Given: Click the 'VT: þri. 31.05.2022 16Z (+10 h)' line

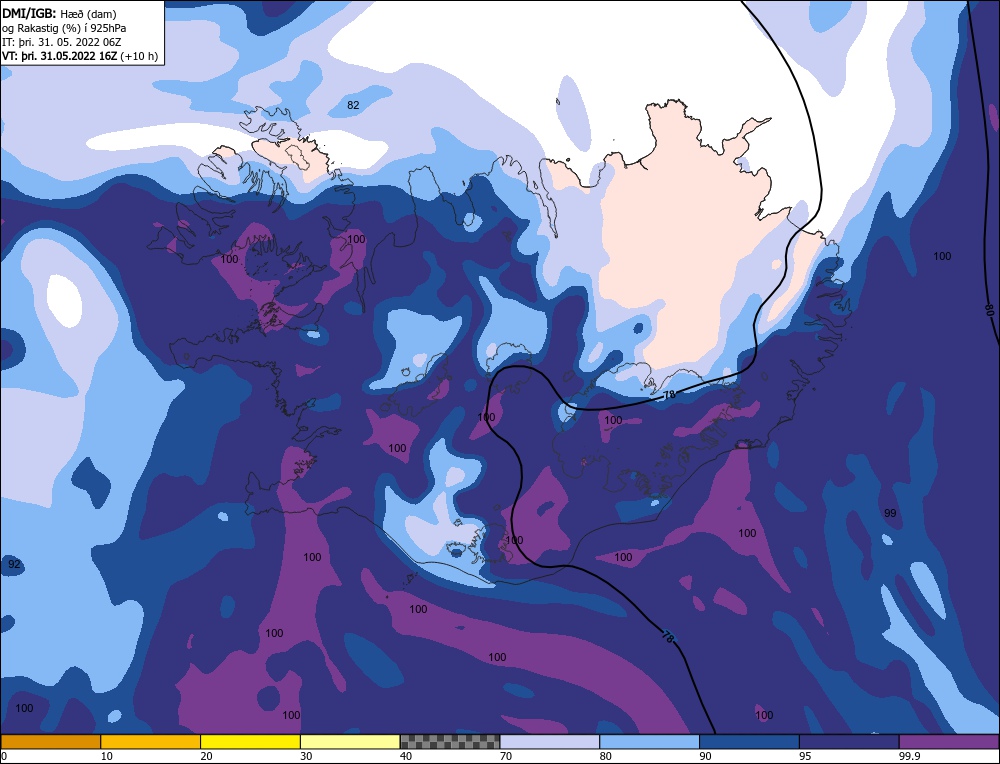Looking at the screenshot, I should pos(80,56).
